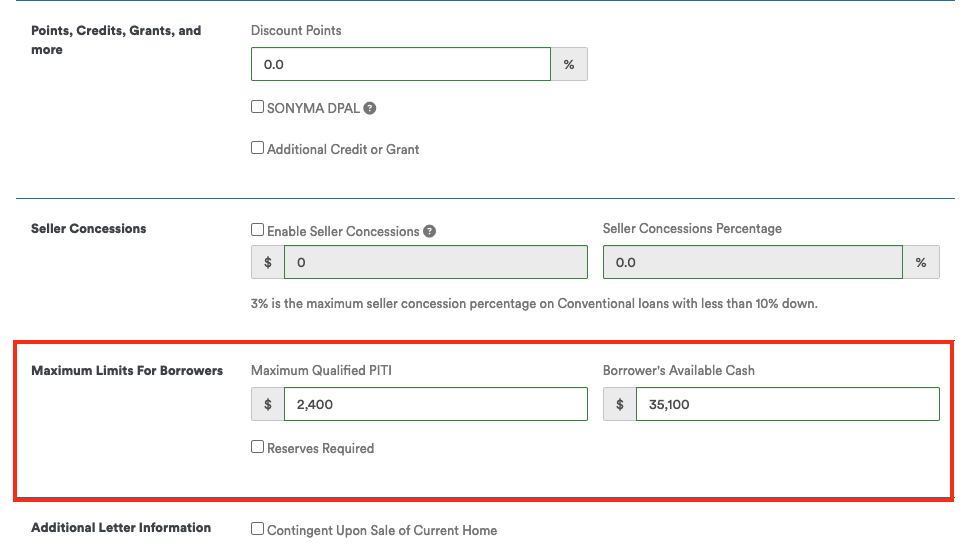
Task: Click the dollar sign before Maximum Qualified PITI
Action: coord(268,404)
